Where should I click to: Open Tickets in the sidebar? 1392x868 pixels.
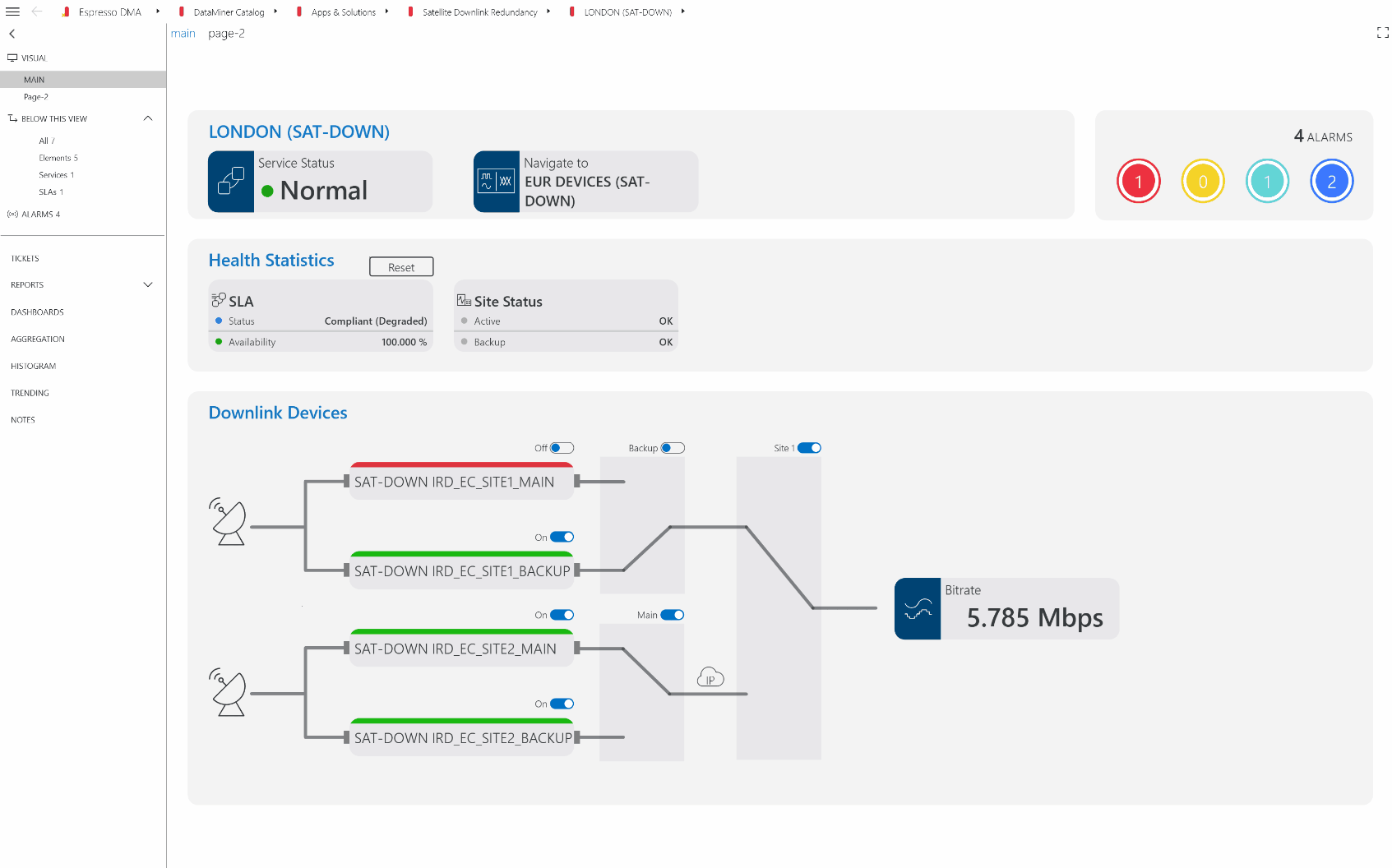tap(25, 258)
